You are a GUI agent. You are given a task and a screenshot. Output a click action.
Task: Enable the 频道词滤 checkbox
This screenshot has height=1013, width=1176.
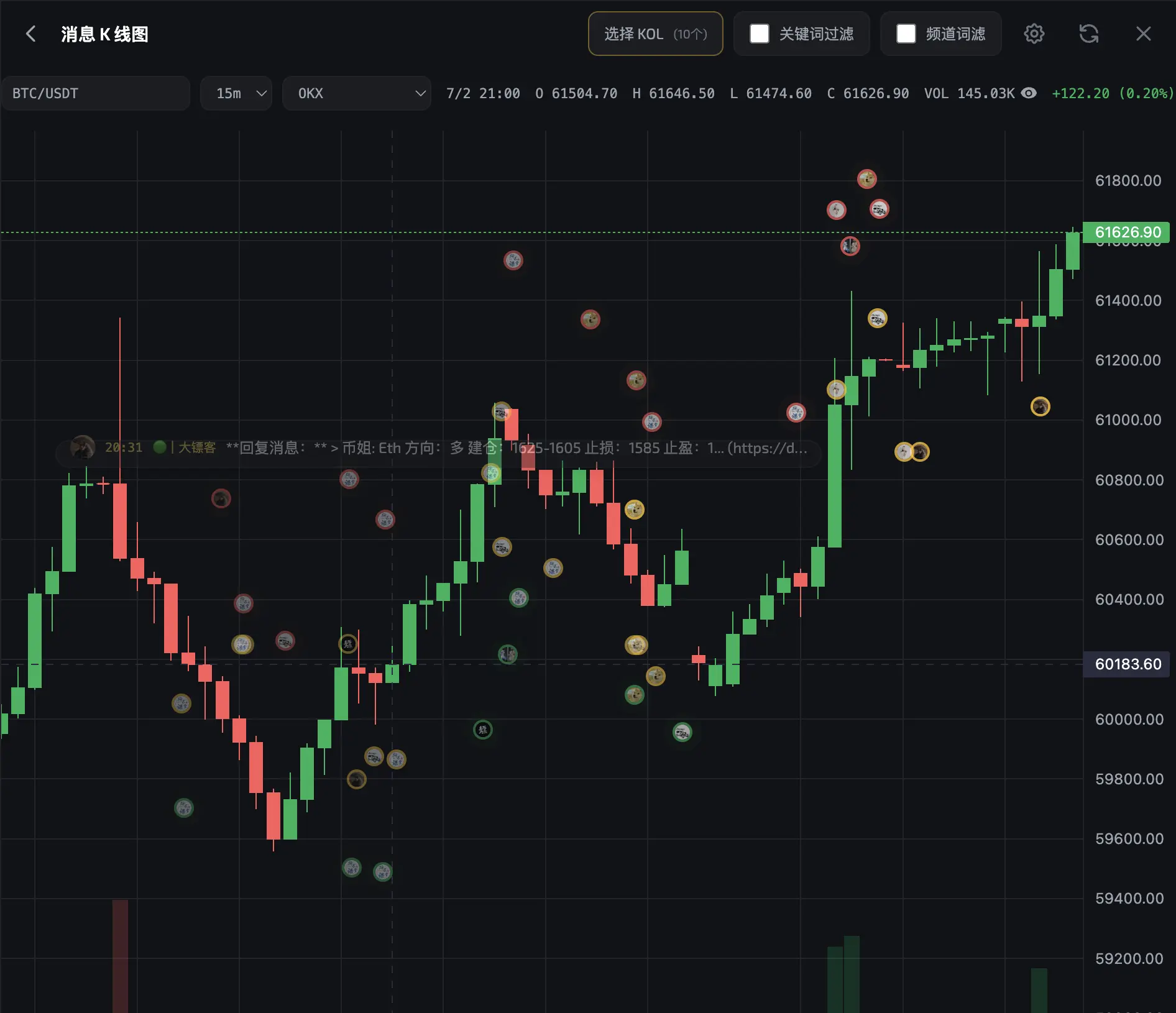(x=906, y=34)
